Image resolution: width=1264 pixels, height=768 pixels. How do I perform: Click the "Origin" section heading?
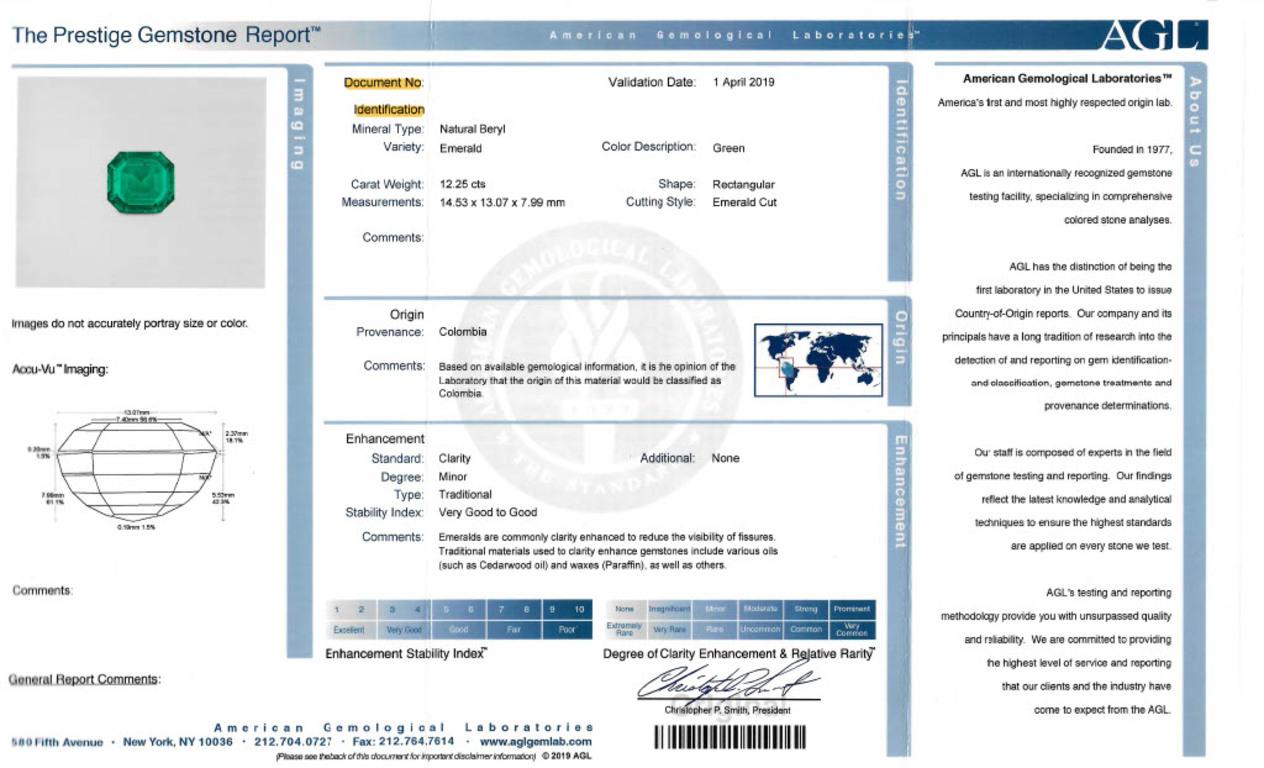407,314
